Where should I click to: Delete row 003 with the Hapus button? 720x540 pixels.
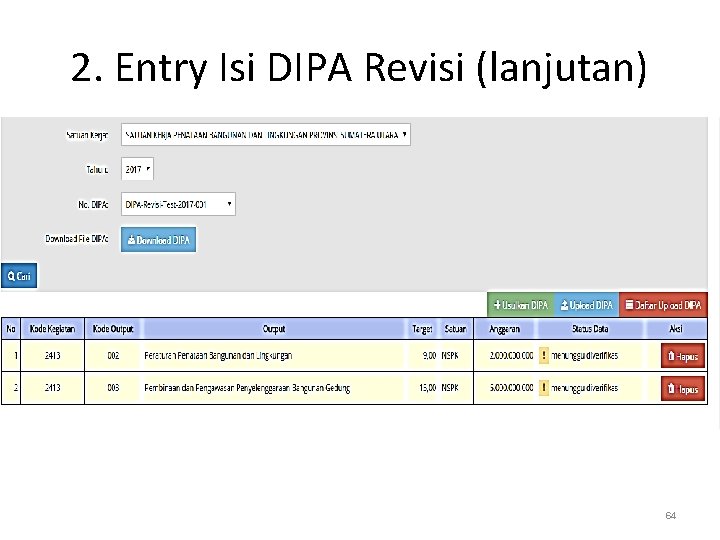683,388
